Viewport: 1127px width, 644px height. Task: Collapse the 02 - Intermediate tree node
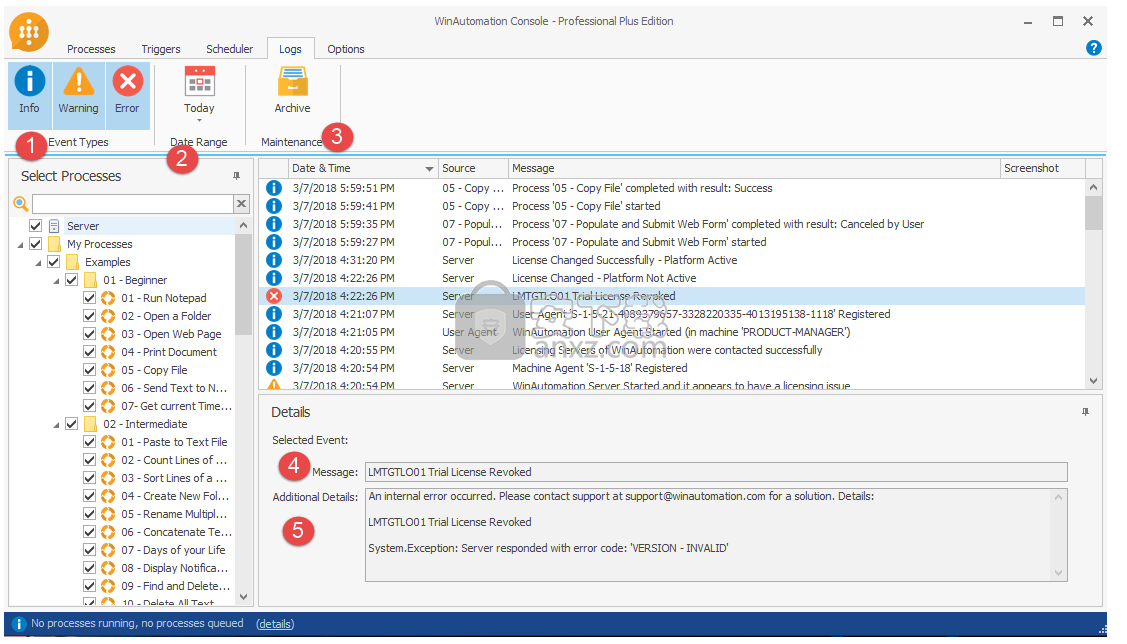pyautogui.click(x=56, y=425)
